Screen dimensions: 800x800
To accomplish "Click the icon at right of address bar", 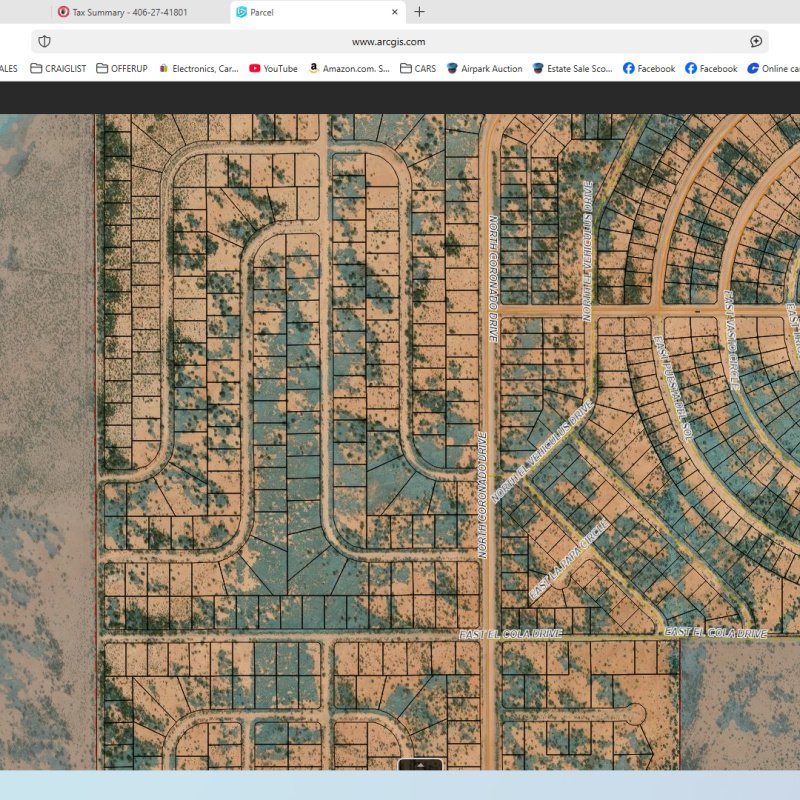I will tap(756, 42).
